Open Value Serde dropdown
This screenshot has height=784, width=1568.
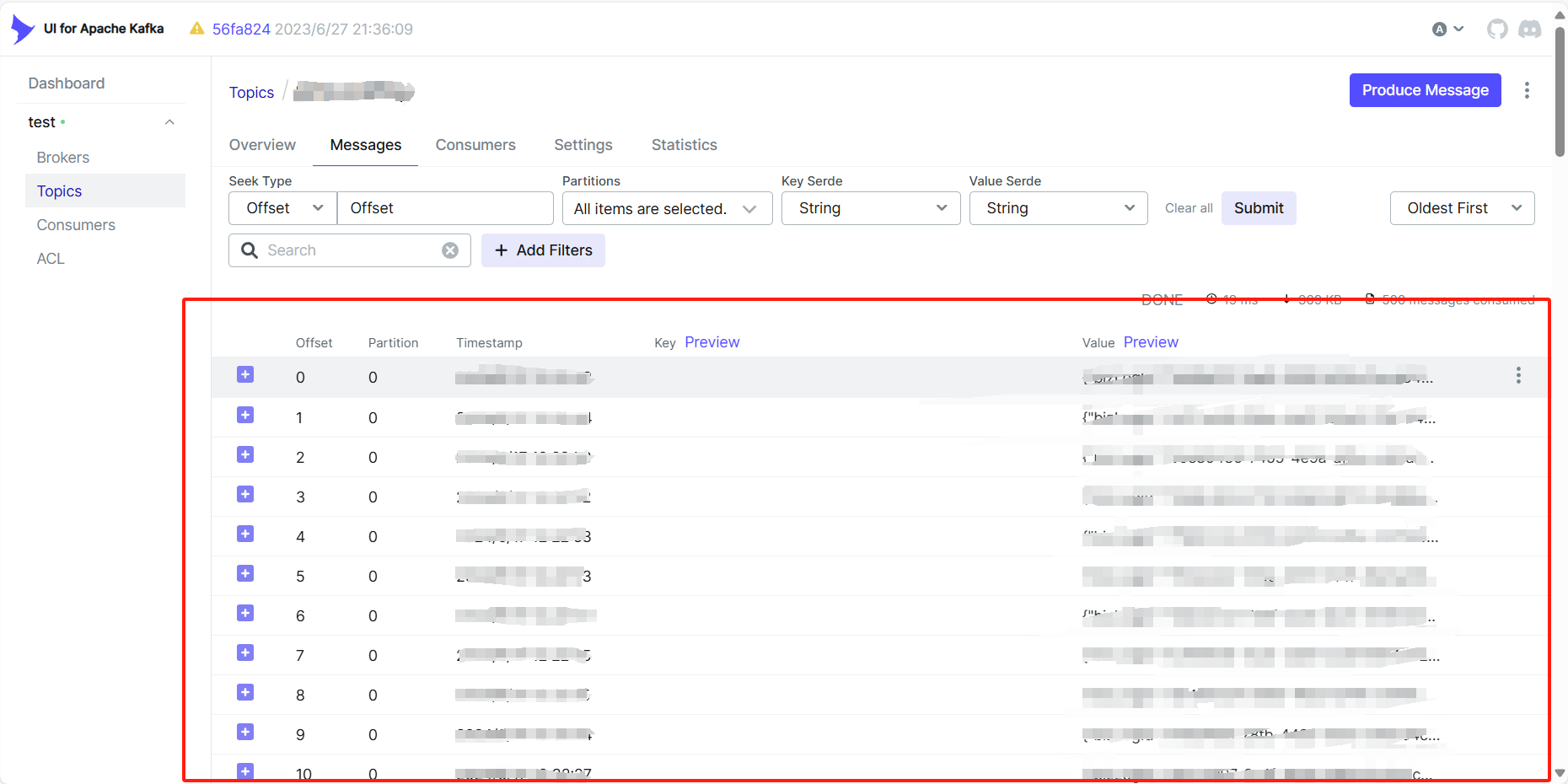(x=1059, y=208)
